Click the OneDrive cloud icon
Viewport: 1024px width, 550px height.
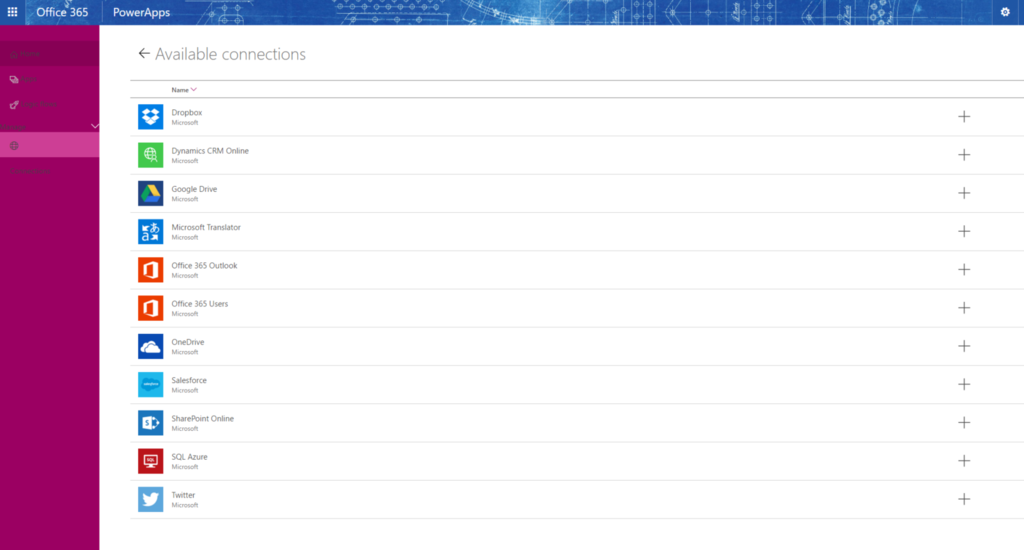(150, 346)
